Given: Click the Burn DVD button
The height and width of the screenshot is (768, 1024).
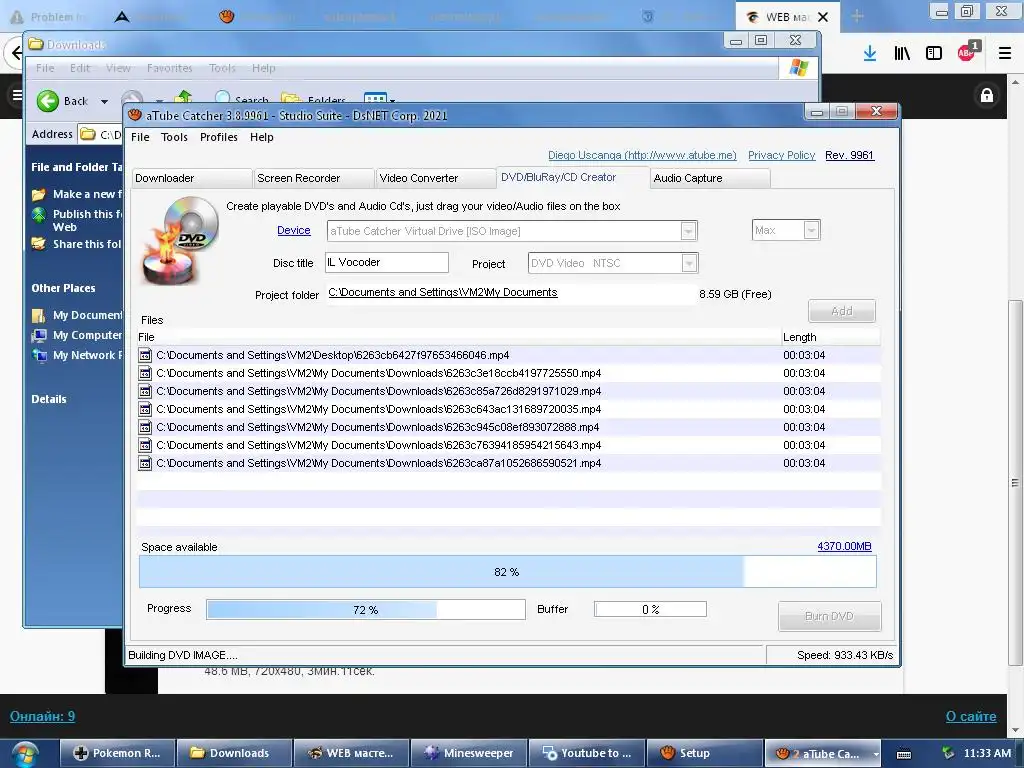Looking at the screenshot, I should pos(829,616).
